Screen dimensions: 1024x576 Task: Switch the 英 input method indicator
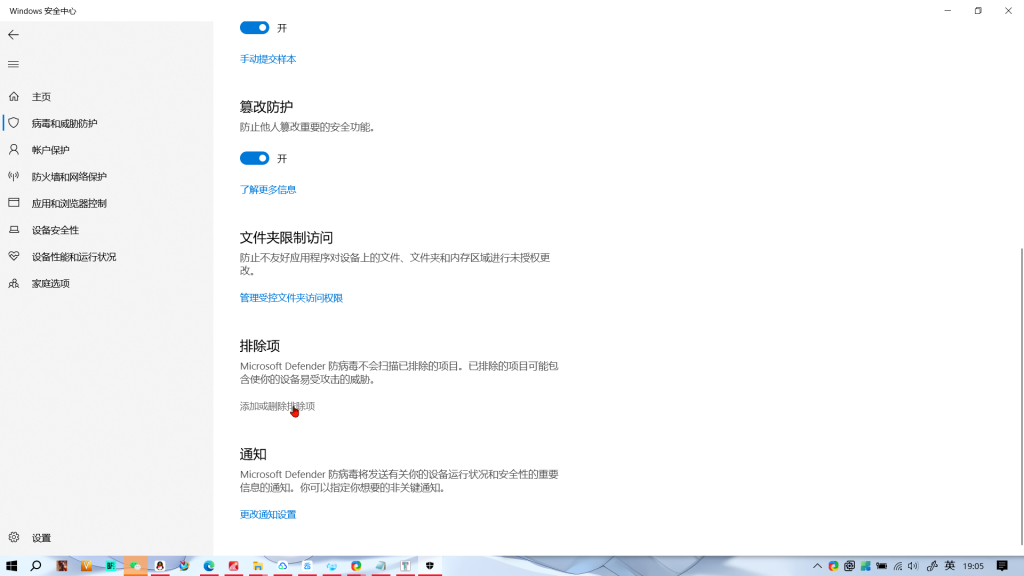coord(950,566)
